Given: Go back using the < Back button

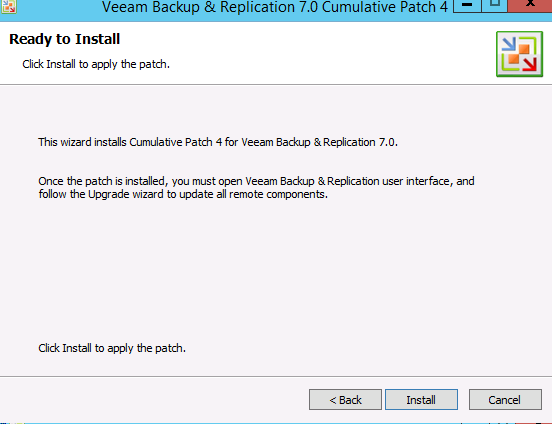Looking at the screenshot, I should pyautogui.click(x=345, y=399).
